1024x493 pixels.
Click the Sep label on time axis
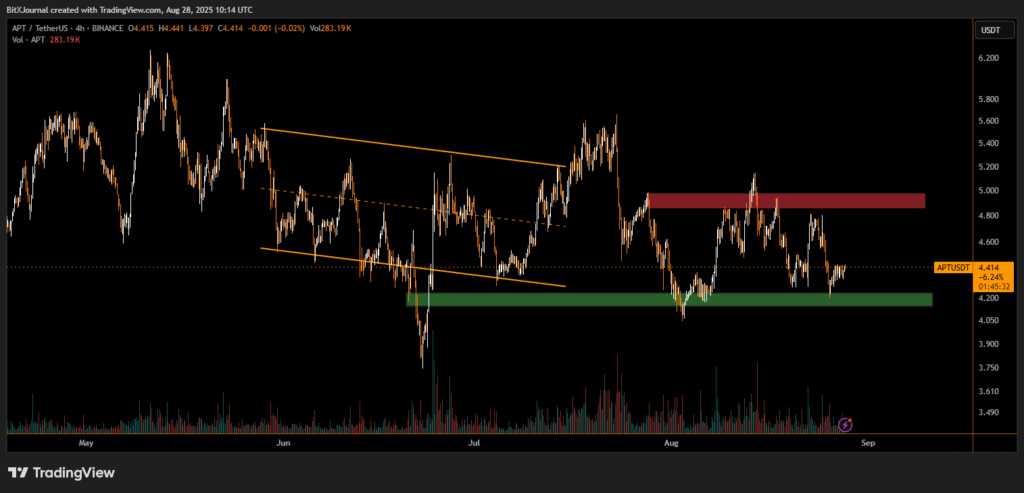click(868, 441)
